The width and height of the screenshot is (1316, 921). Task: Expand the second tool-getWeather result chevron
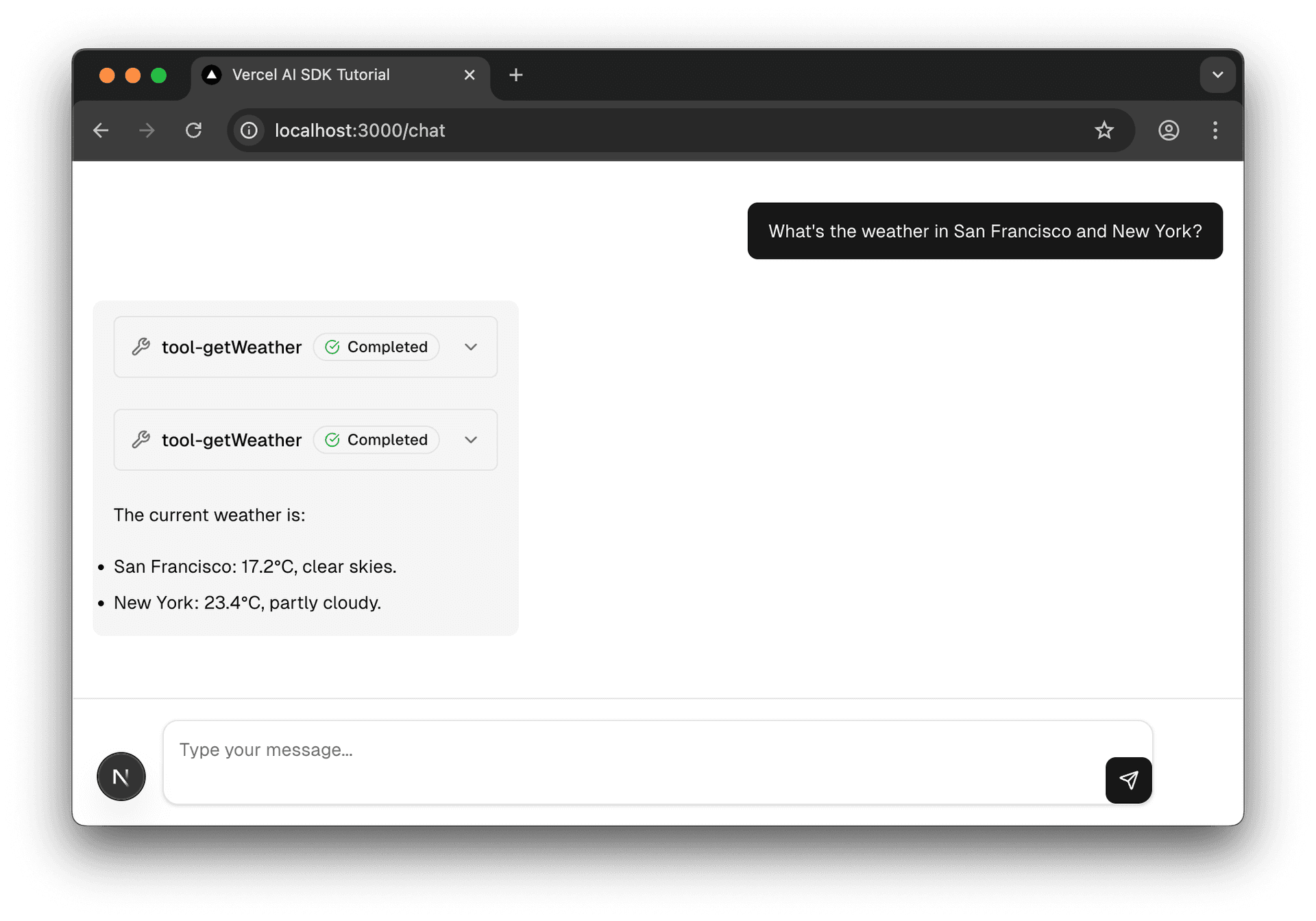[471, 440]
